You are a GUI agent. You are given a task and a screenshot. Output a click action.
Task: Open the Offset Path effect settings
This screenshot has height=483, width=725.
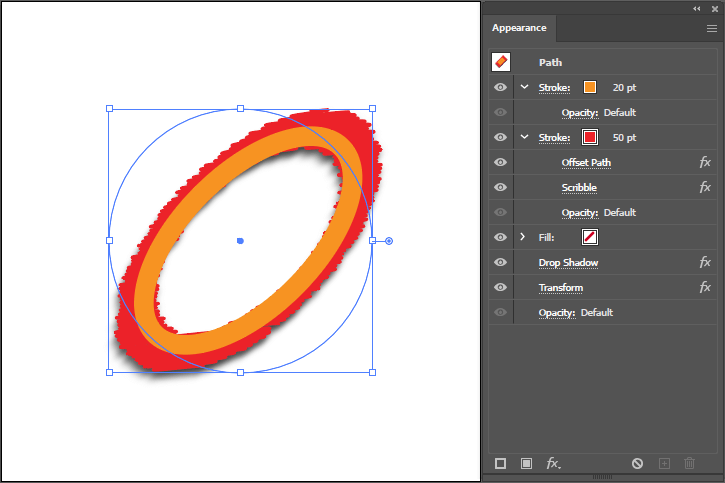pos(586,162)
